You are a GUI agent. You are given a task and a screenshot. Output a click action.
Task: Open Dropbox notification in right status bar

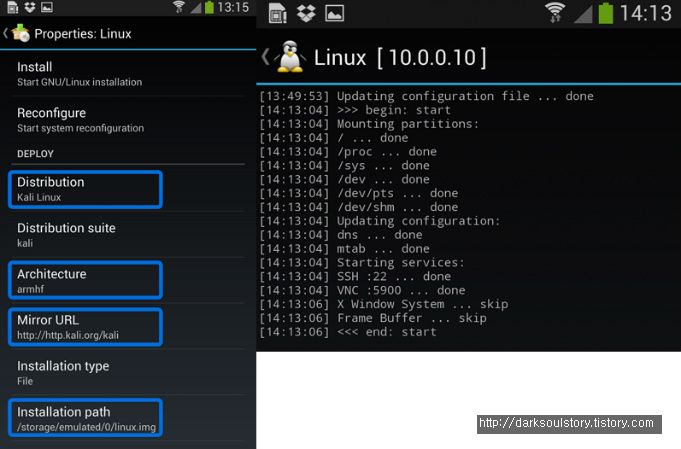tap(306, 13)
